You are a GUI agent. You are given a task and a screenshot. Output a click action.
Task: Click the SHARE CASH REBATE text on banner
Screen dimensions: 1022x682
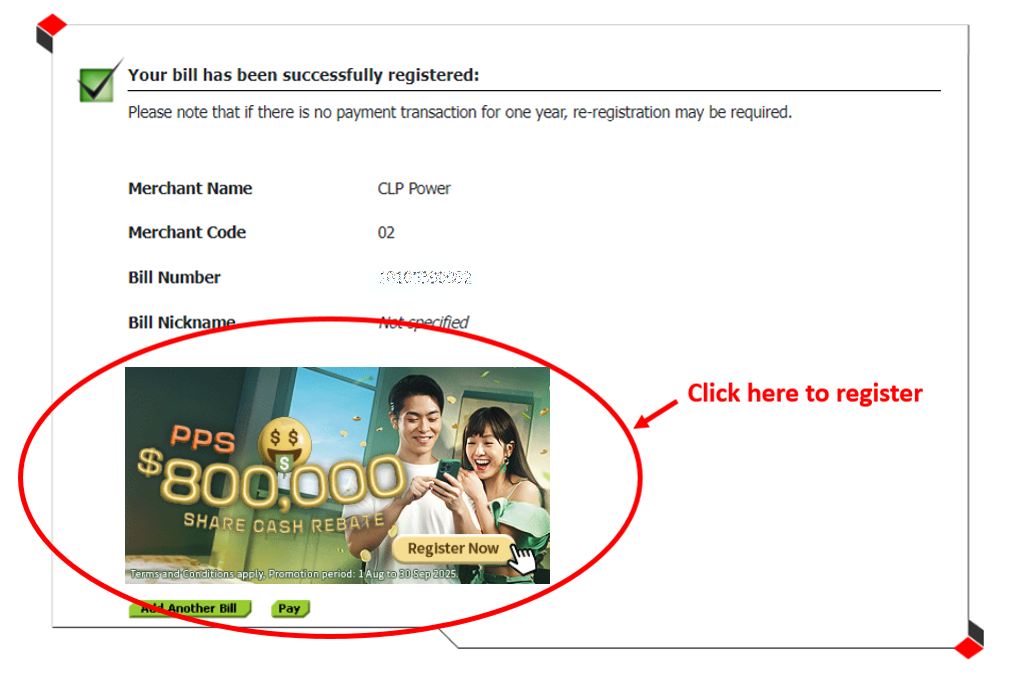[x=284, y=523]
